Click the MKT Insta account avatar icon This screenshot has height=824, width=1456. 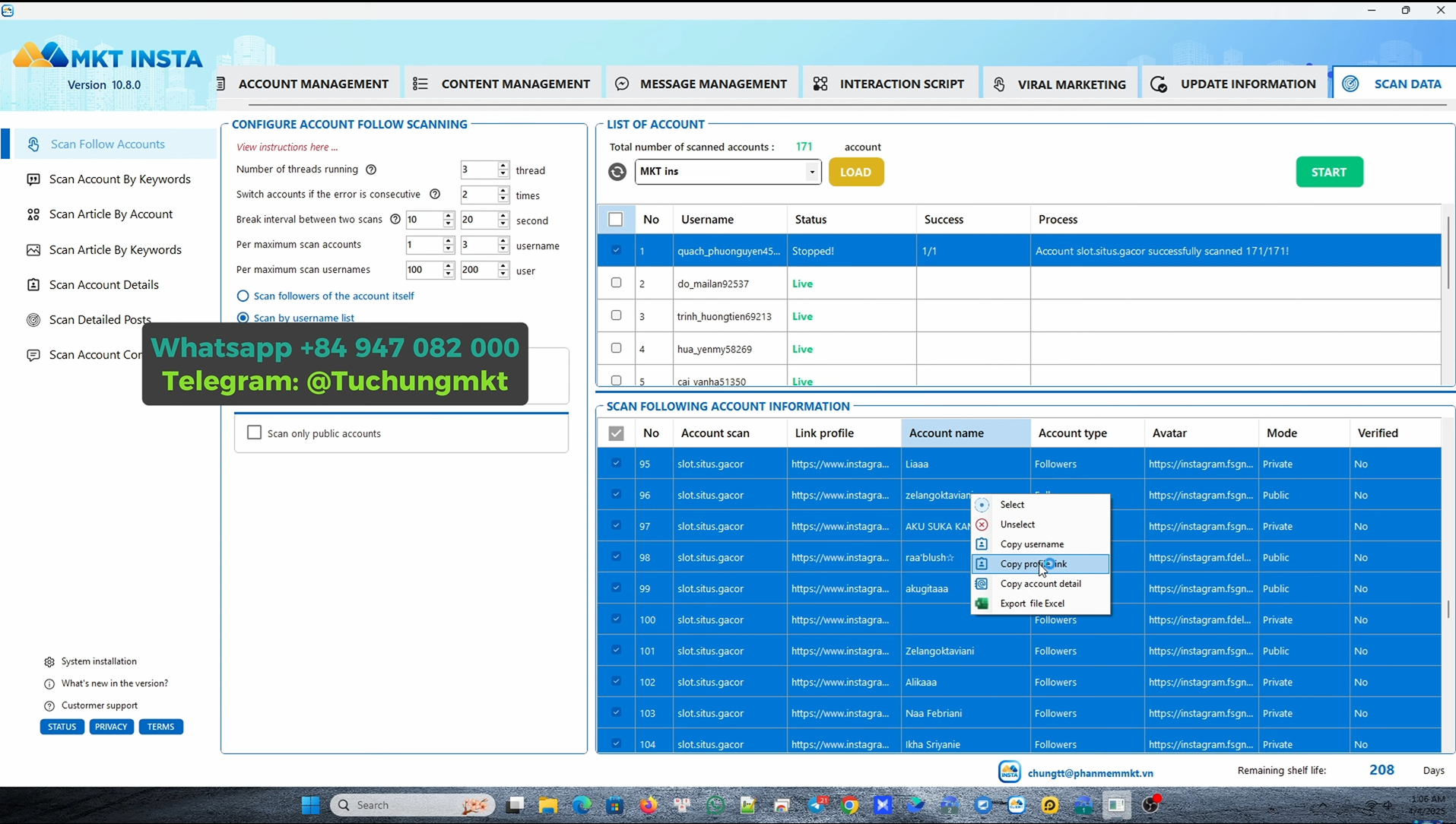pos(1010,772)
